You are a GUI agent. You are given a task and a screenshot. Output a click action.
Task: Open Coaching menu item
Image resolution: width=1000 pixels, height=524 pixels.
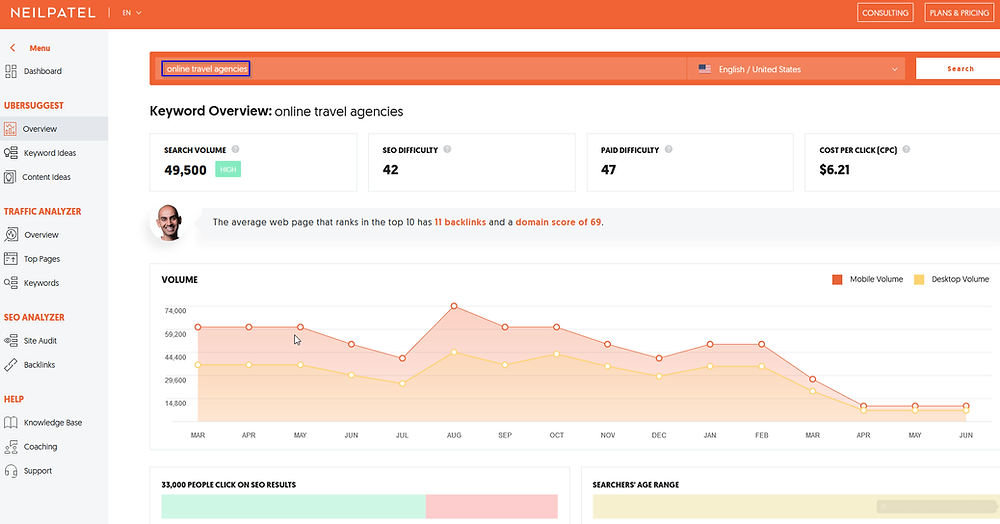tap(40, 447)
